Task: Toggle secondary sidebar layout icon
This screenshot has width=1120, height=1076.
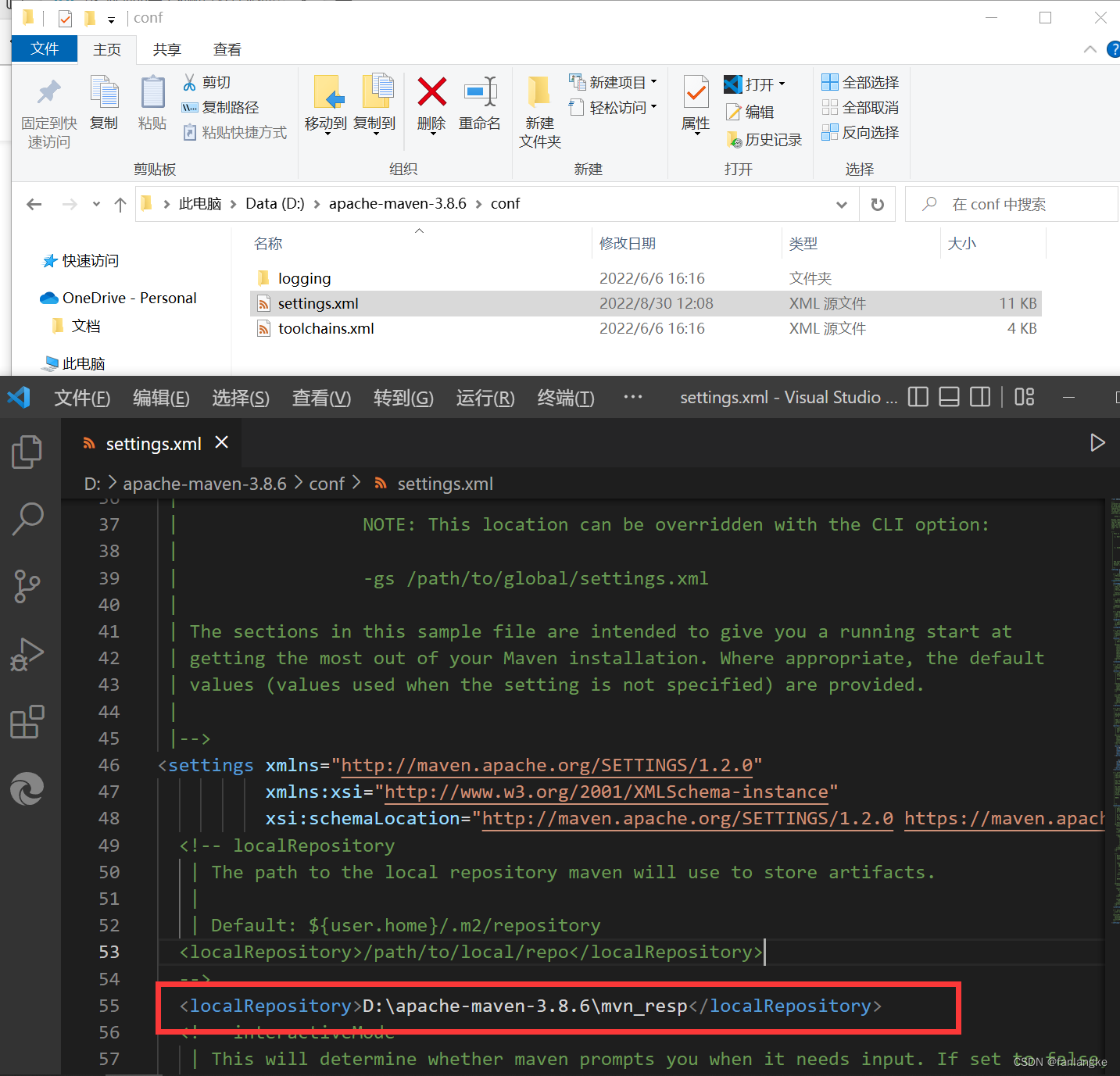Action: (x=980, y=397)
